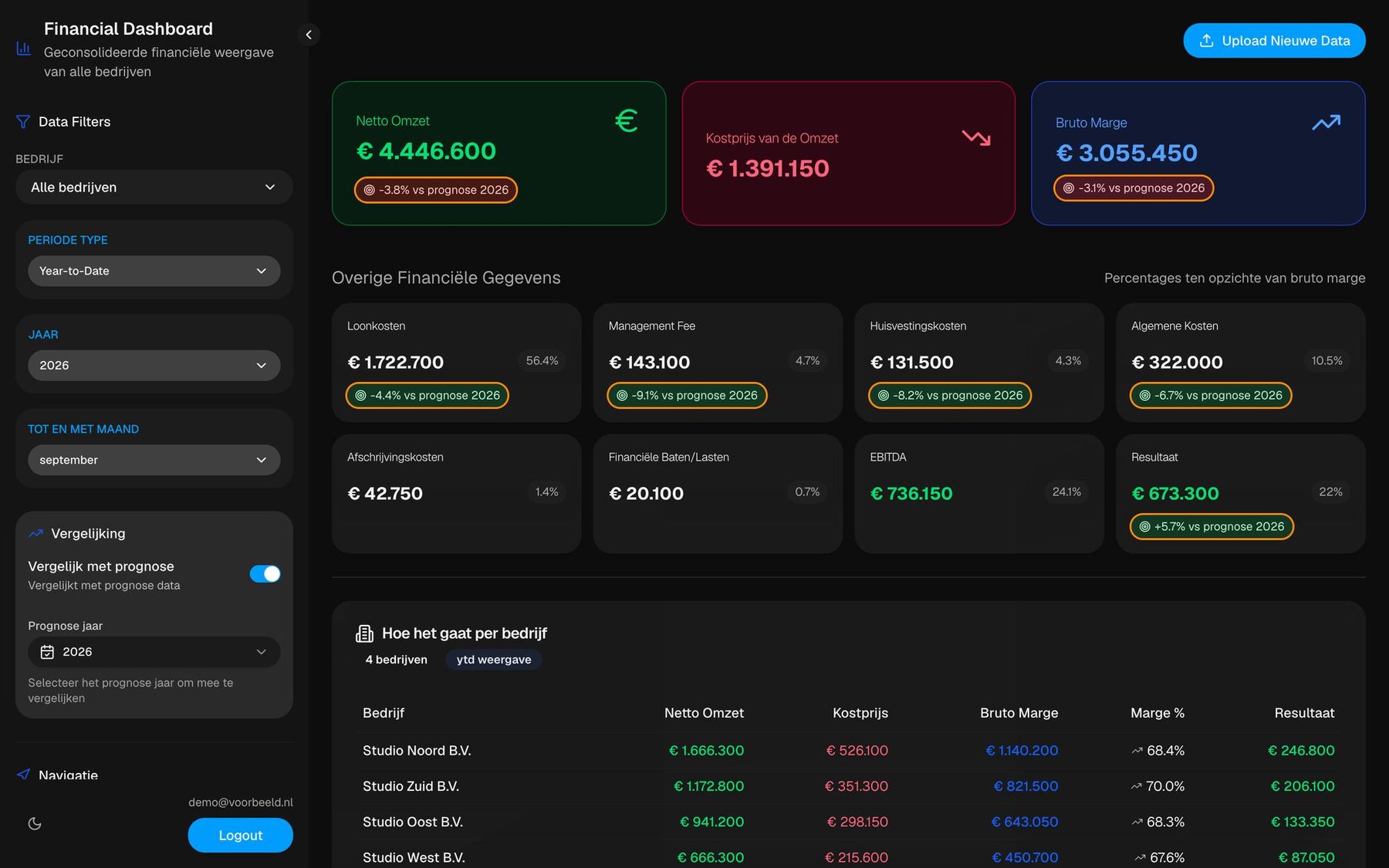The height and width of the screenshot is (868, 1389).
Task: Open the Prognose jaar 2026 dropdown
Action: pos(154,652)
